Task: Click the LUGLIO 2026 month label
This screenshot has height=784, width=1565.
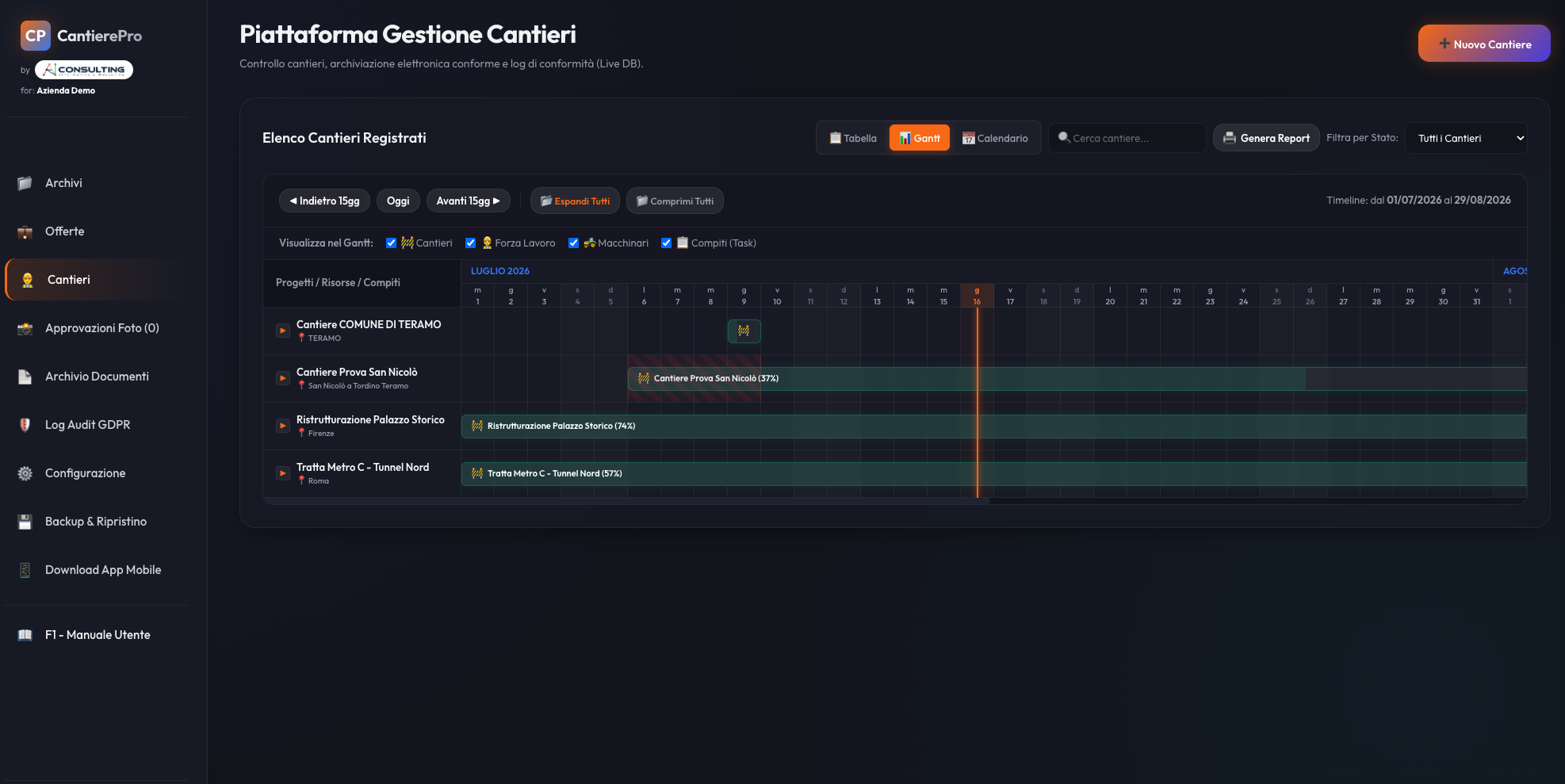Action: (x=500, y=271)
